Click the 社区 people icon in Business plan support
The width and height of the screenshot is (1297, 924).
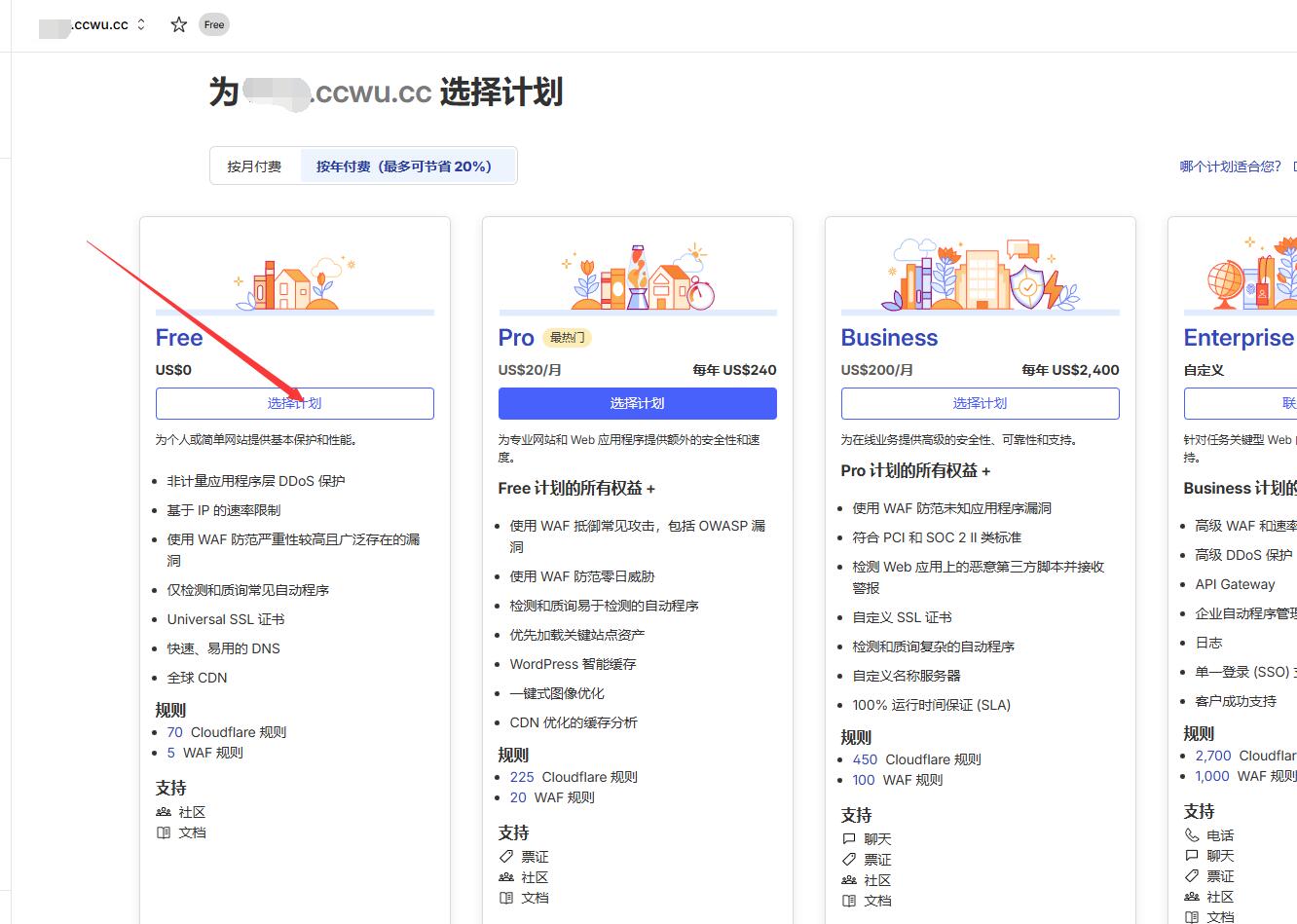coord(849,880)
